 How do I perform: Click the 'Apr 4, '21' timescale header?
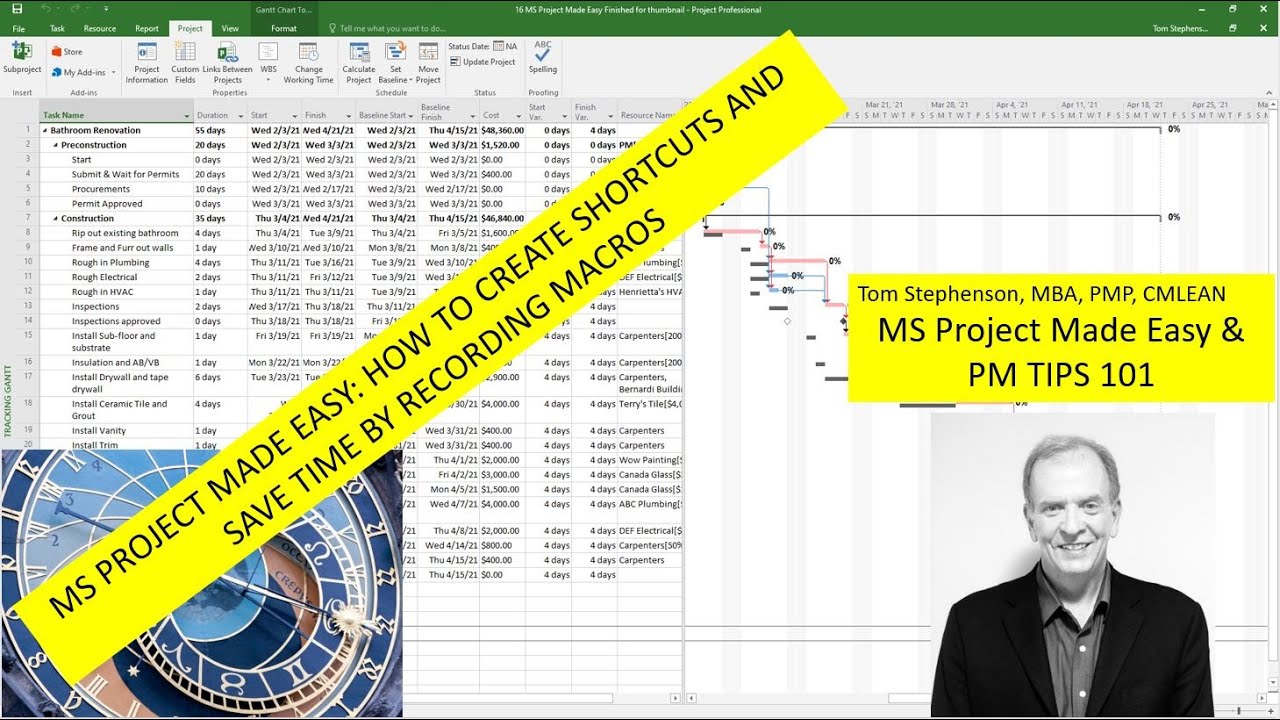1012,104
